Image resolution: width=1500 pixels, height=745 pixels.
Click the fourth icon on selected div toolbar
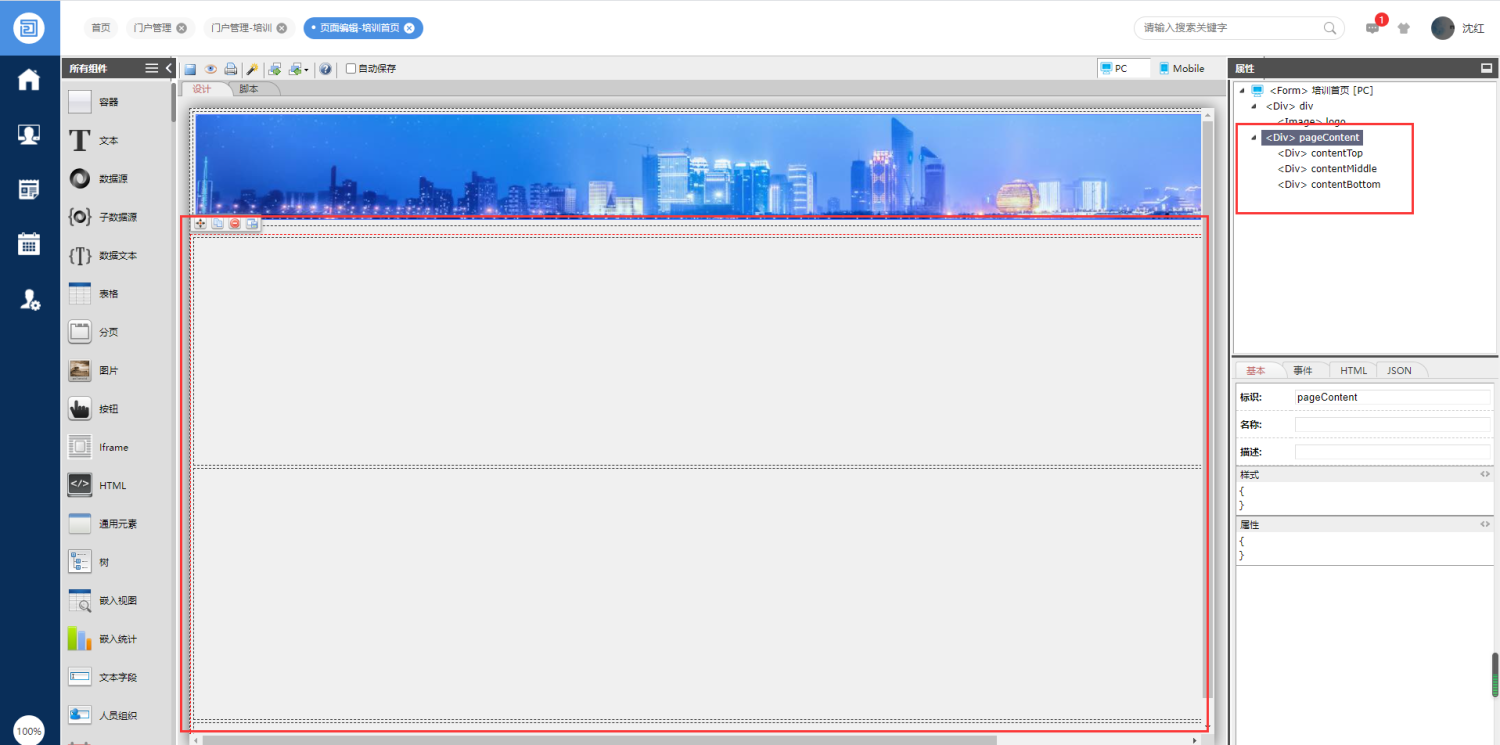(252, 224)
